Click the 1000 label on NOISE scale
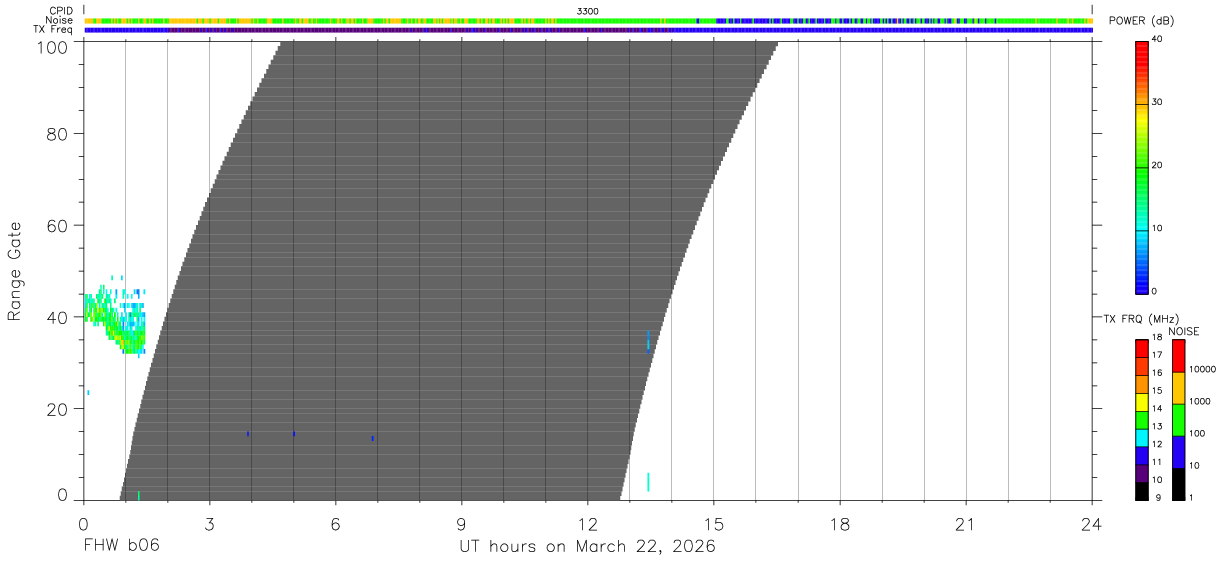 [1200, 402]
